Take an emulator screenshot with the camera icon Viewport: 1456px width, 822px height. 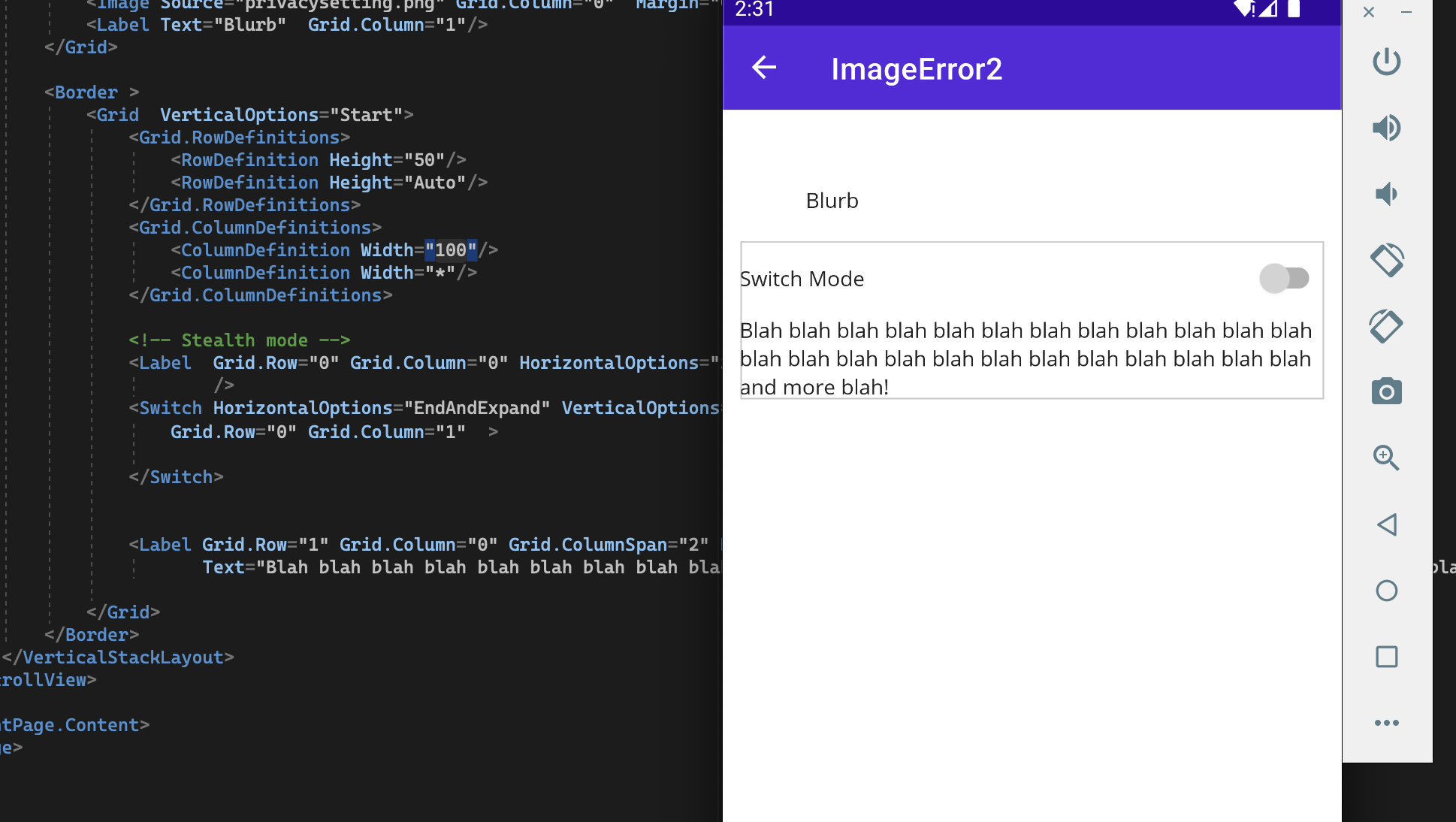coord(1387,391)
